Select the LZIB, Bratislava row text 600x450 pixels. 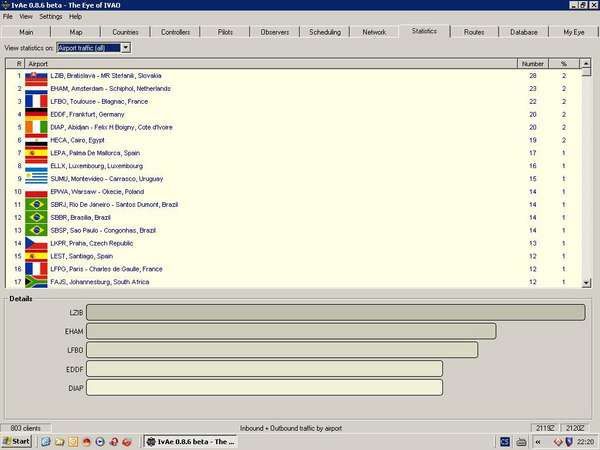pos(106,76)
